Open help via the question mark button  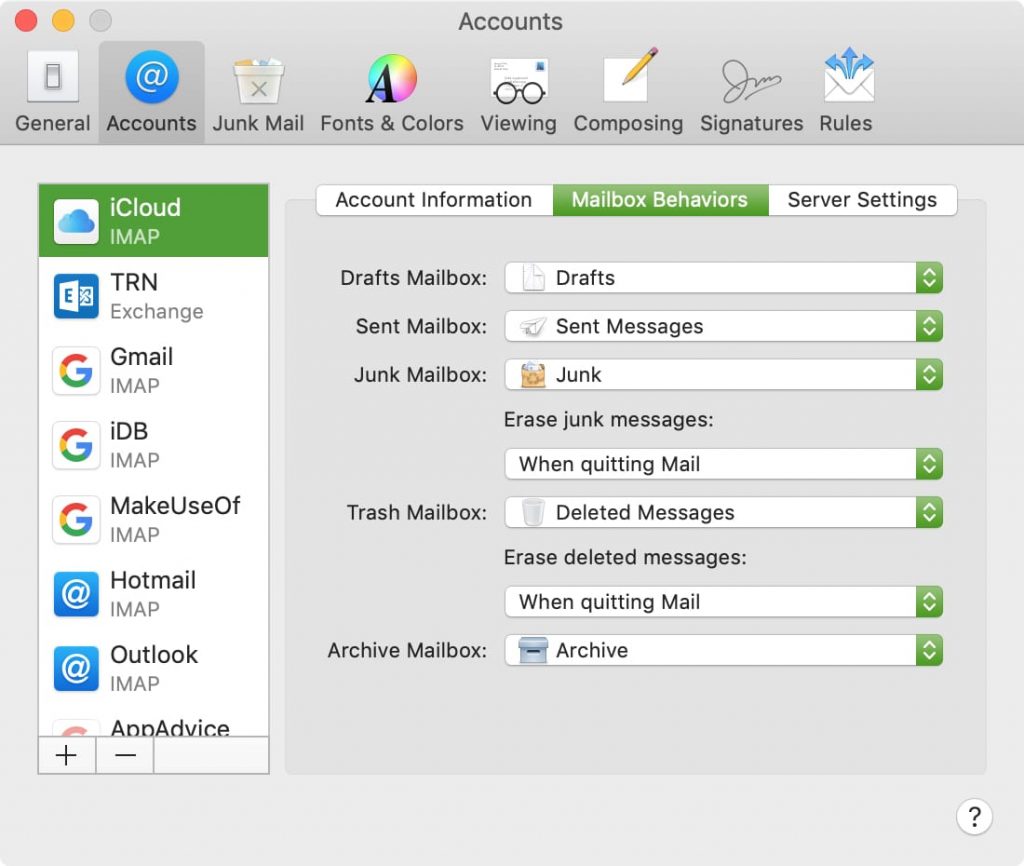(975, 817)
